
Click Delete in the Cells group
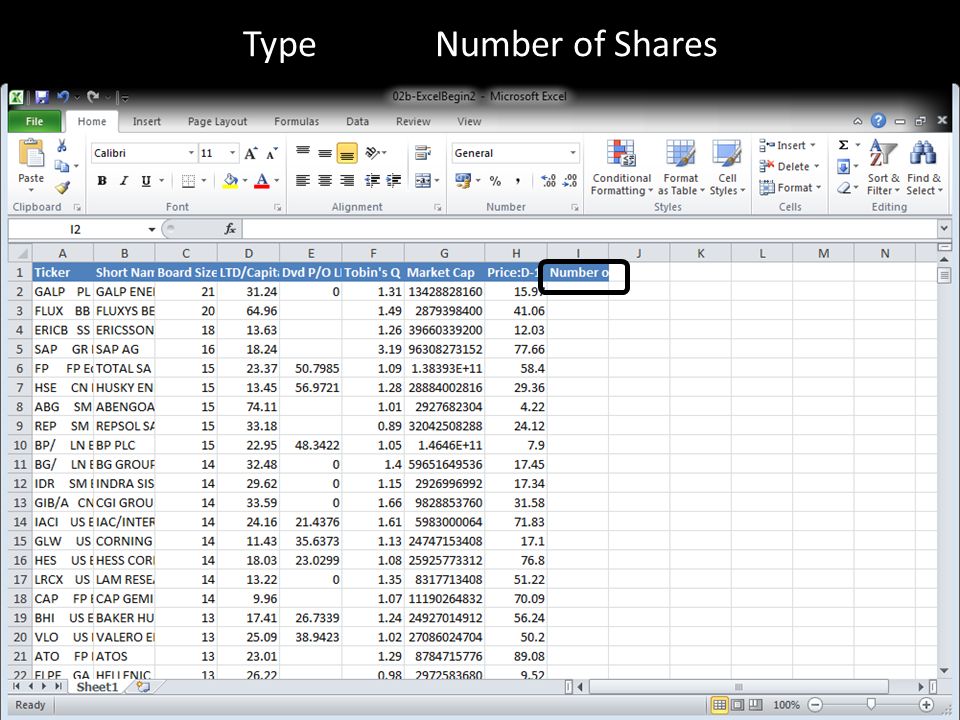(x=789, y=166)
